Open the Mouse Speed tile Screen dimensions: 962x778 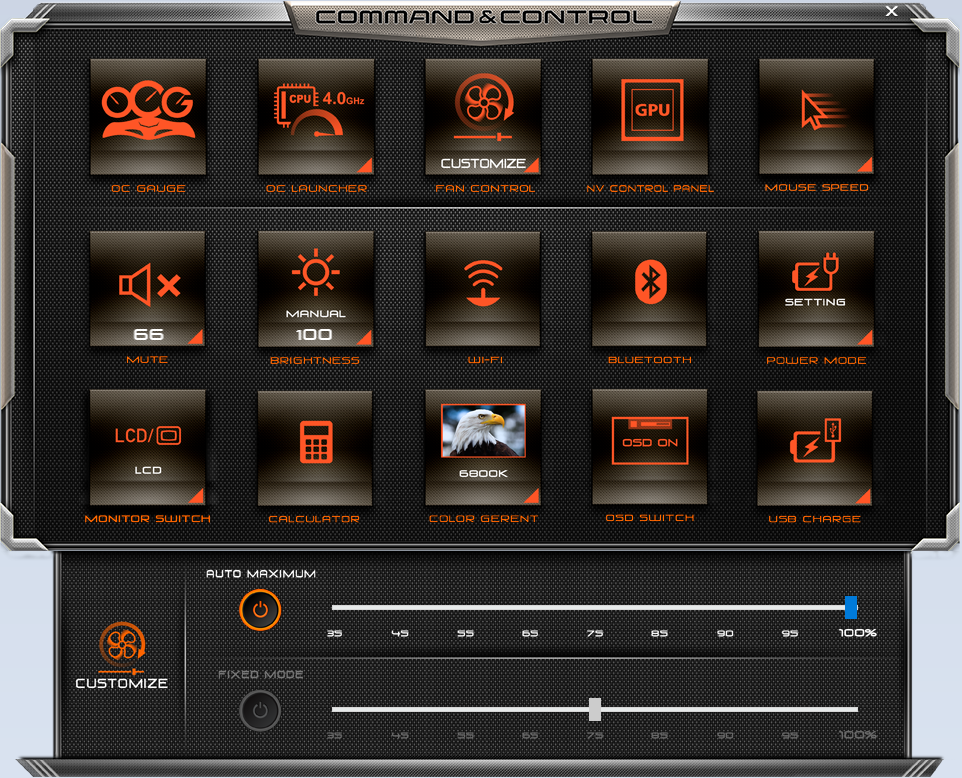click(816, 115)
